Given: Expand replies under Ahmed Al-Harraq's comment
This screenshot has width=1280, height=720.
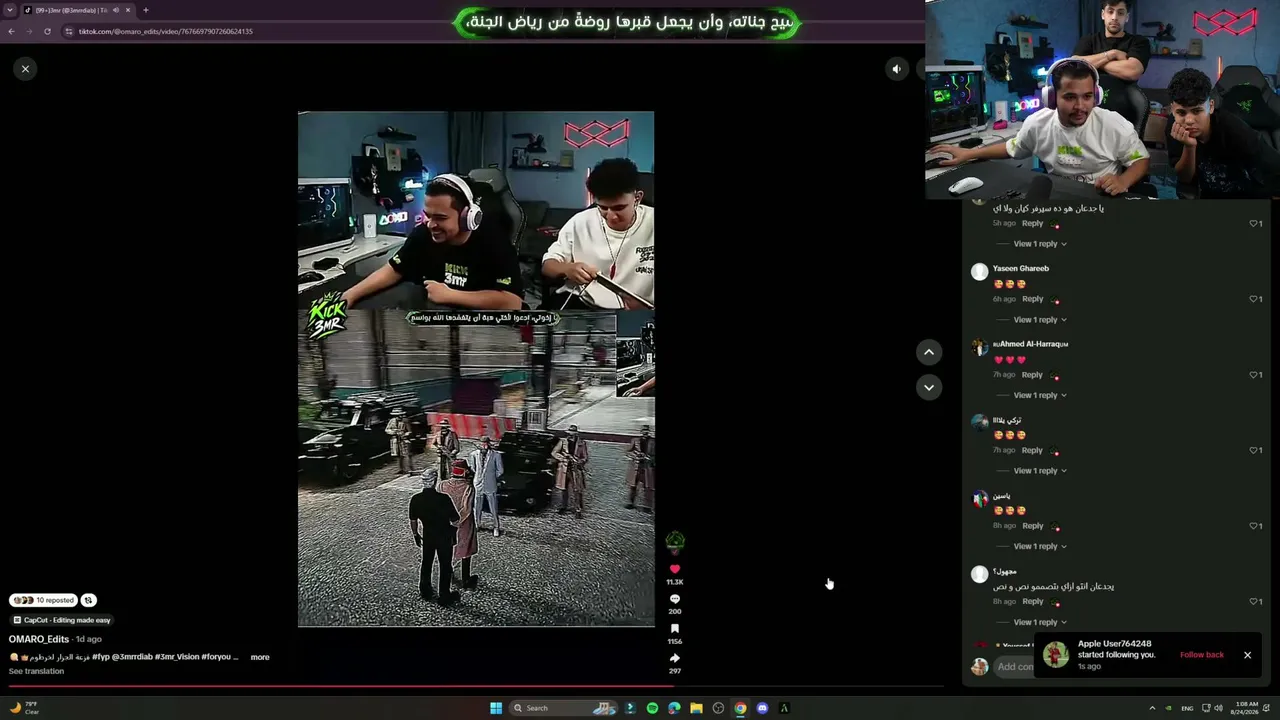Looking at the screenshot, I should 1040,395.
